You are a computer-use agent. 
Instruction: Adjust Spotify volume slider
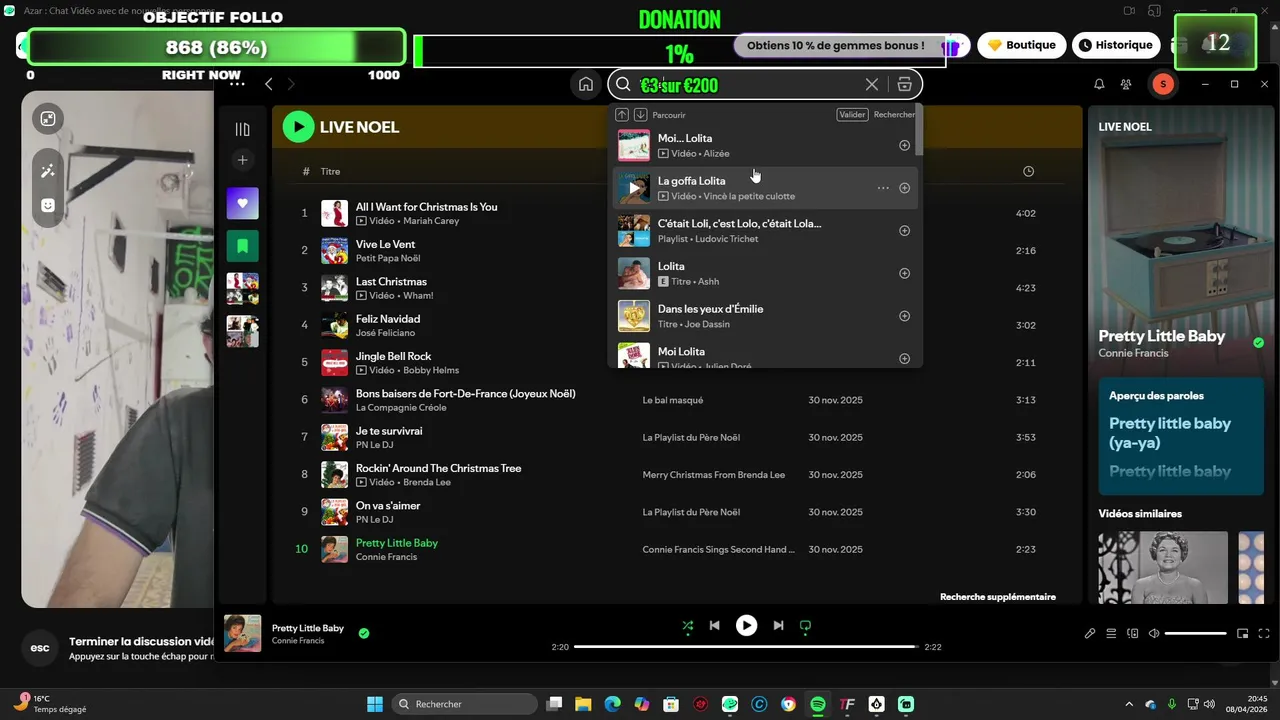point(1195,634)
